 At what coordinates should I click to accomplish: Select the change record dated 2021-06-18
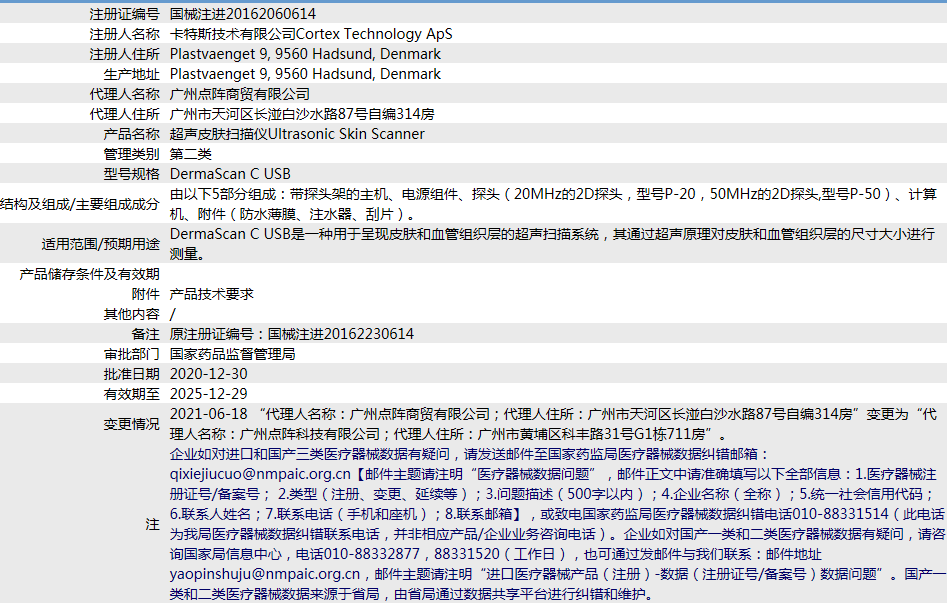point(554,424)
